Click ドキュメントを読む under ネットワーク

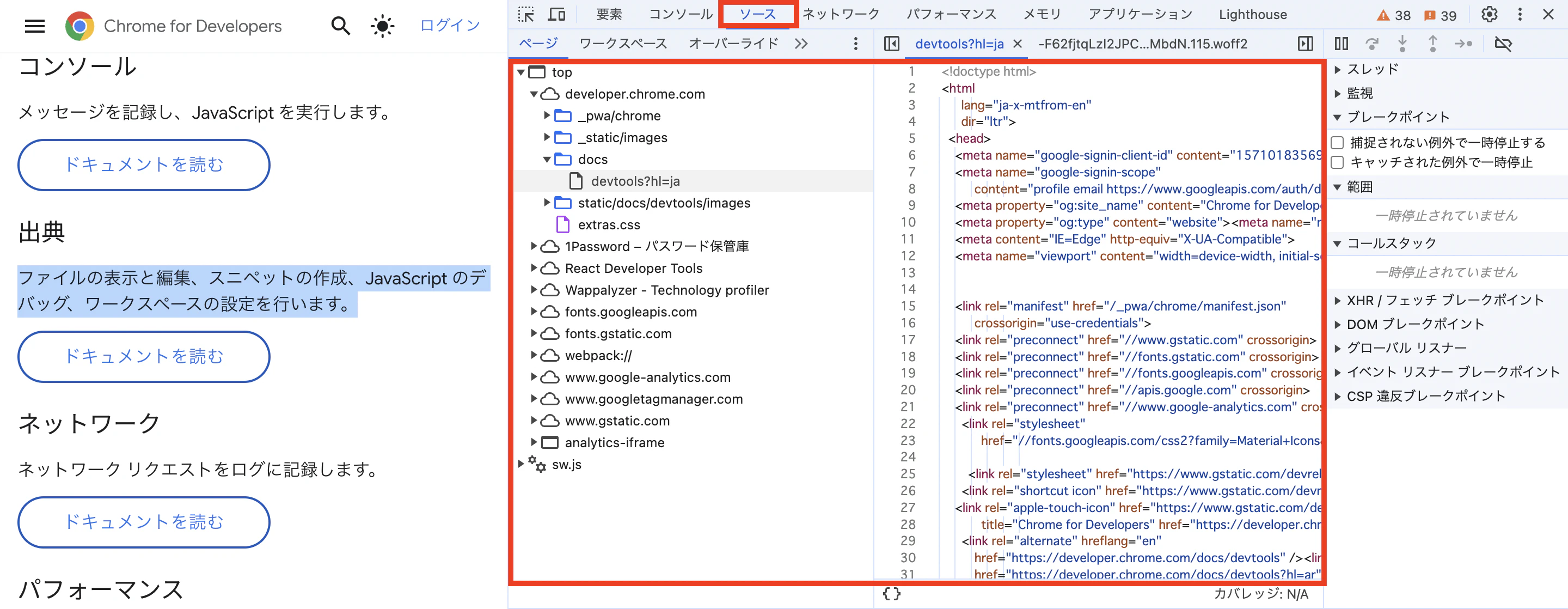(x=144, y=522)
